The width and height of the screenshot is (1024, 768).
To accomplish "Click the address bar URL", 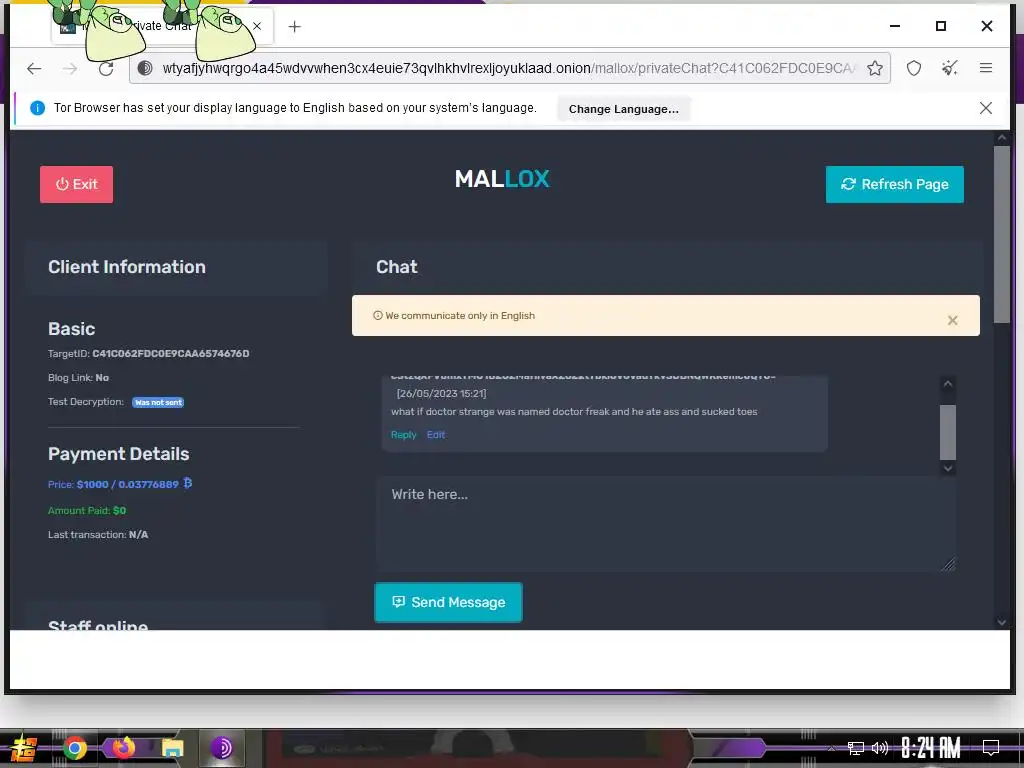I will pyautogui.click(x=508, y=68).
